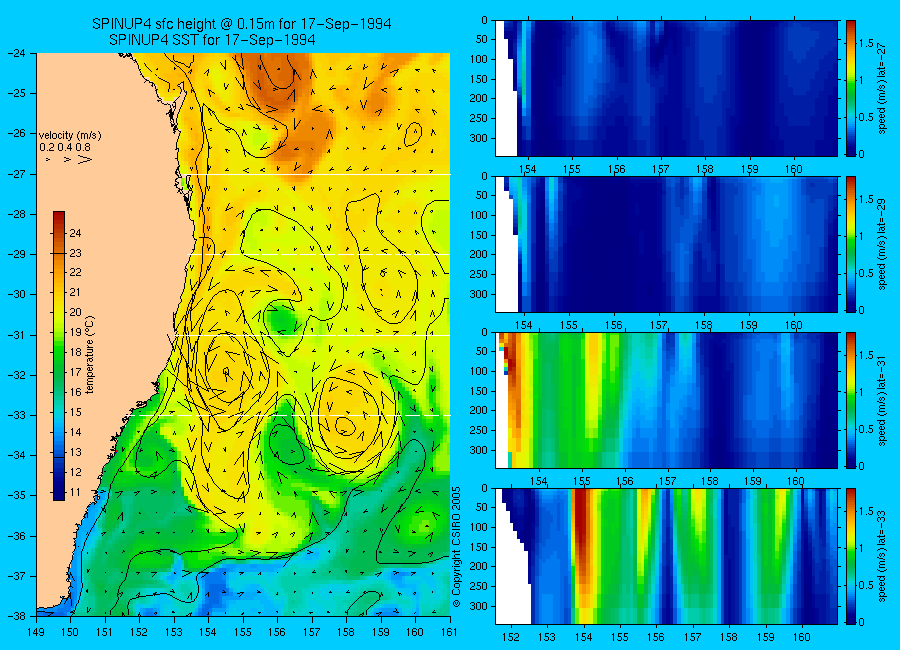Click the '150' depth label on the lat=-29 panel
Viewport: 900px width, 650px height.
click(479, 235)
